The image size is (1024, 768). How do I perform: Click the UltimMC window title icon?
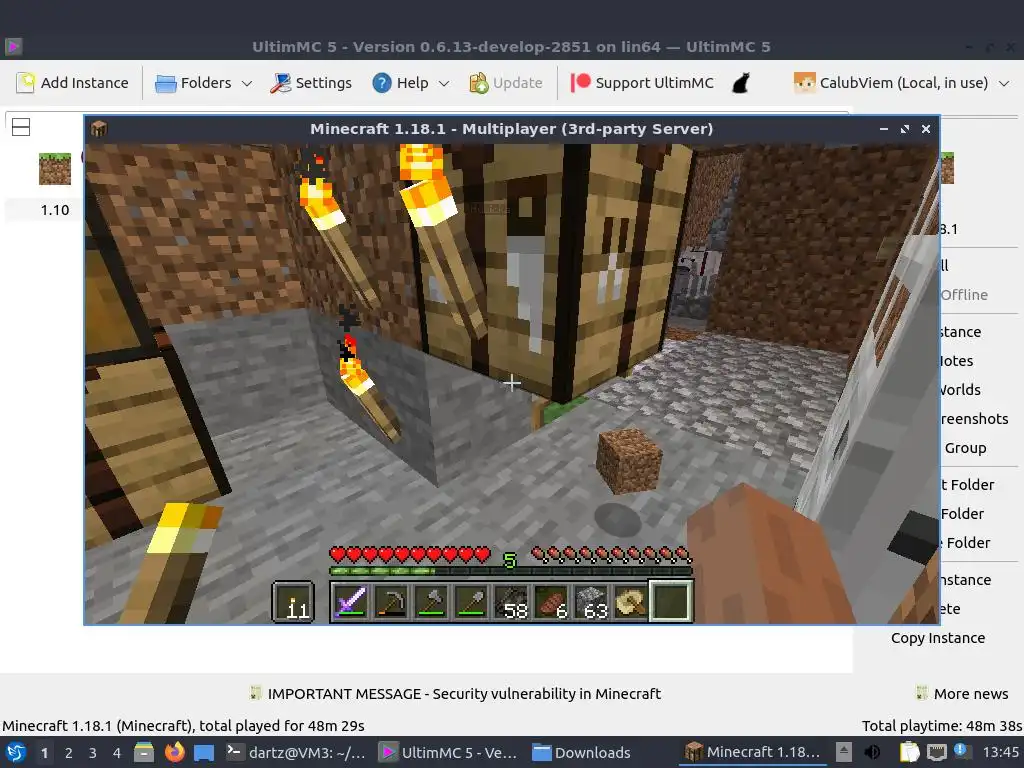pos(14,46)
